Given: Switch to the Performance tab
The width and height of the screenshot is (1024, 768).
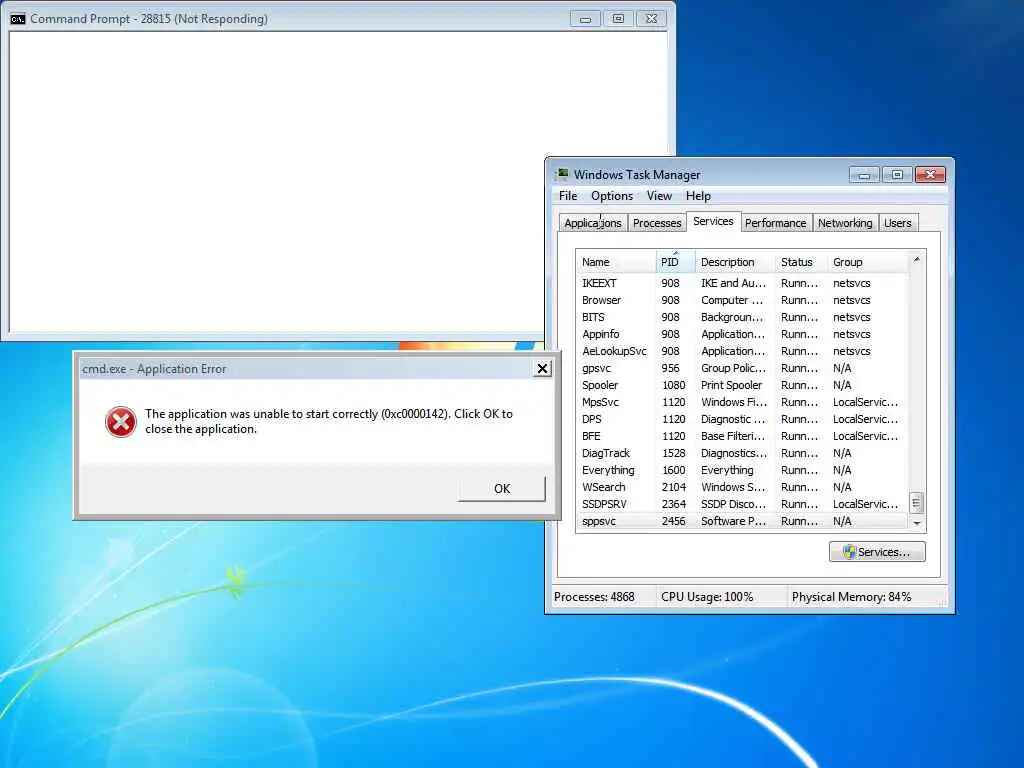Looking at the screenshot, I should click(x=776, y=223).
